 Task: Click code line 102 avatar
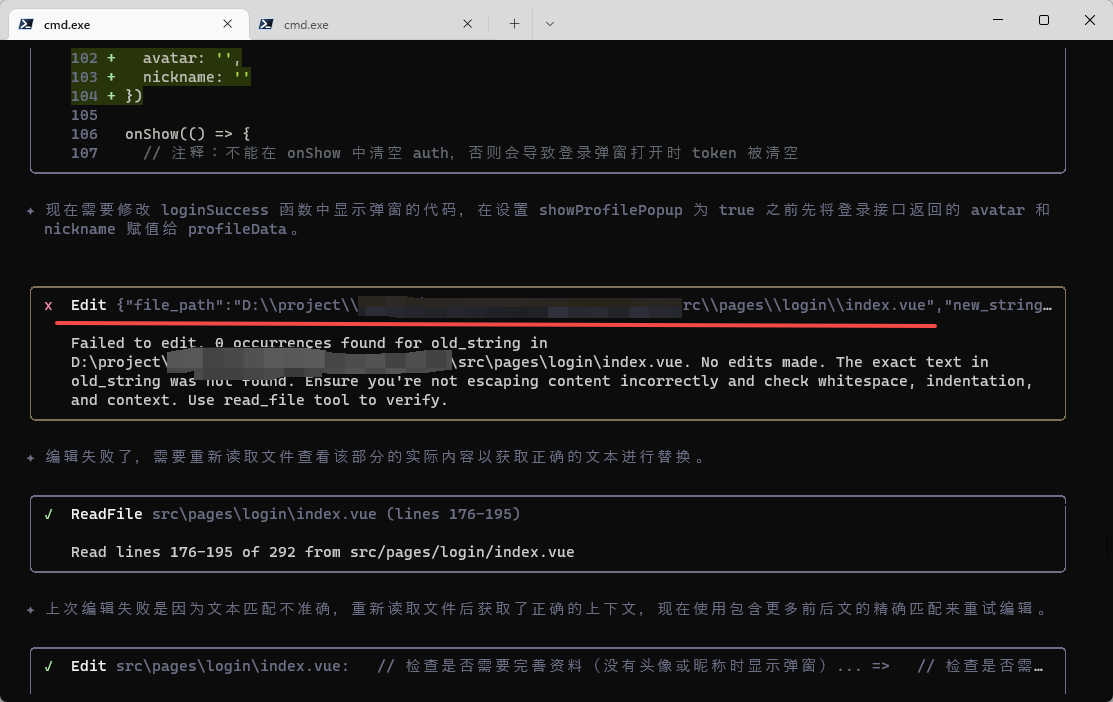point(156,58)
